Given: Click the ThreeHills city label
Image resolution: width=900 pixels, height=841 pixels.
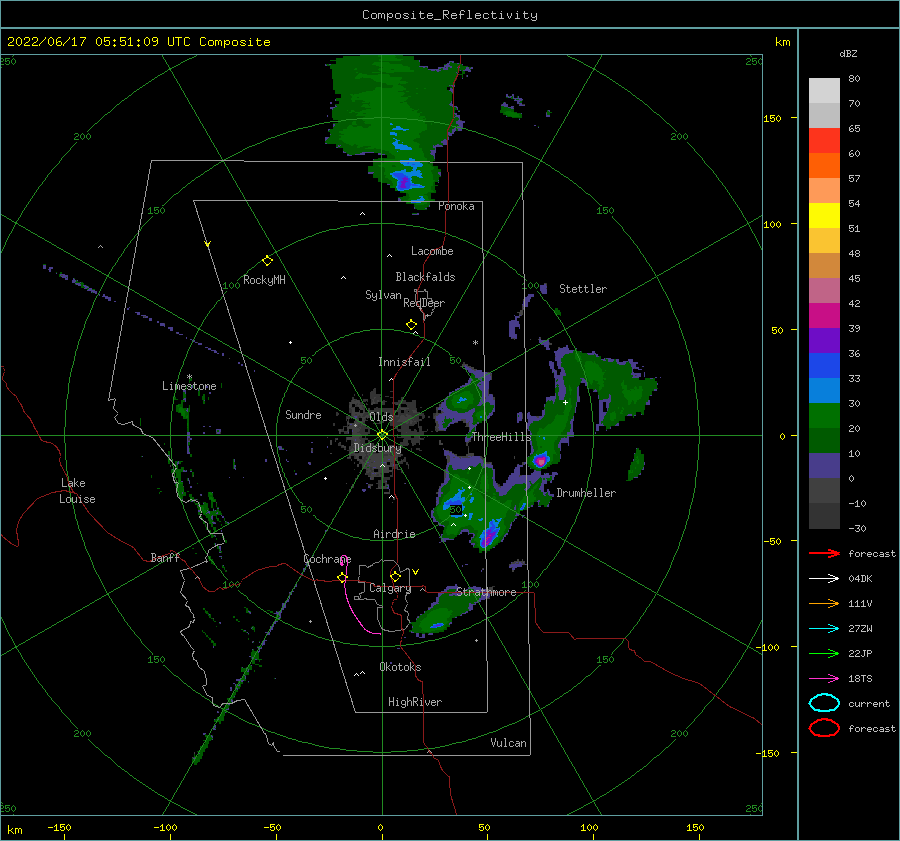Looking at the screenshot, I should pyautogui.click(x=501, y=437).
